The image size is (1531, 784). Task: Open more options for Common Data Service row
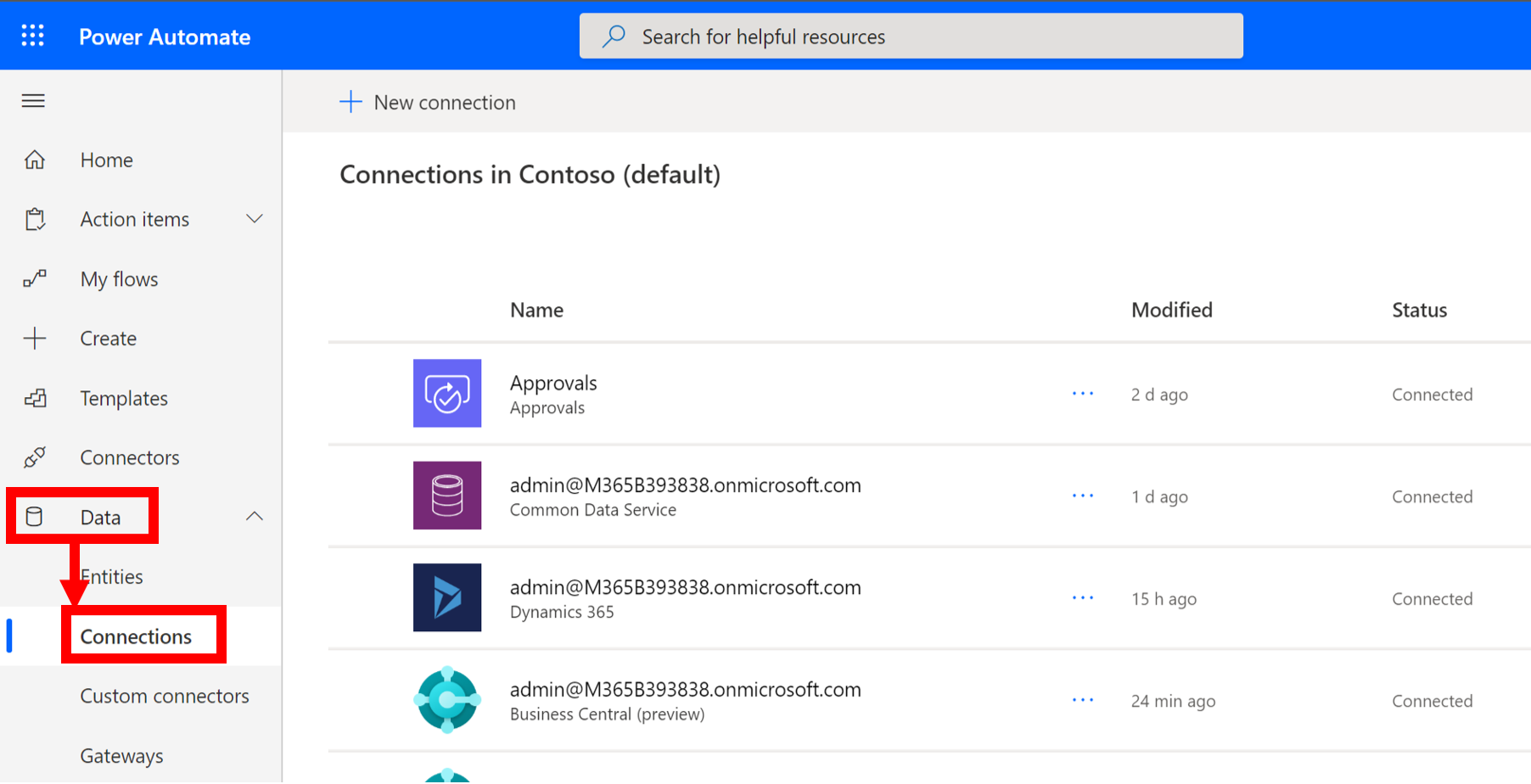coord(1083,496)
